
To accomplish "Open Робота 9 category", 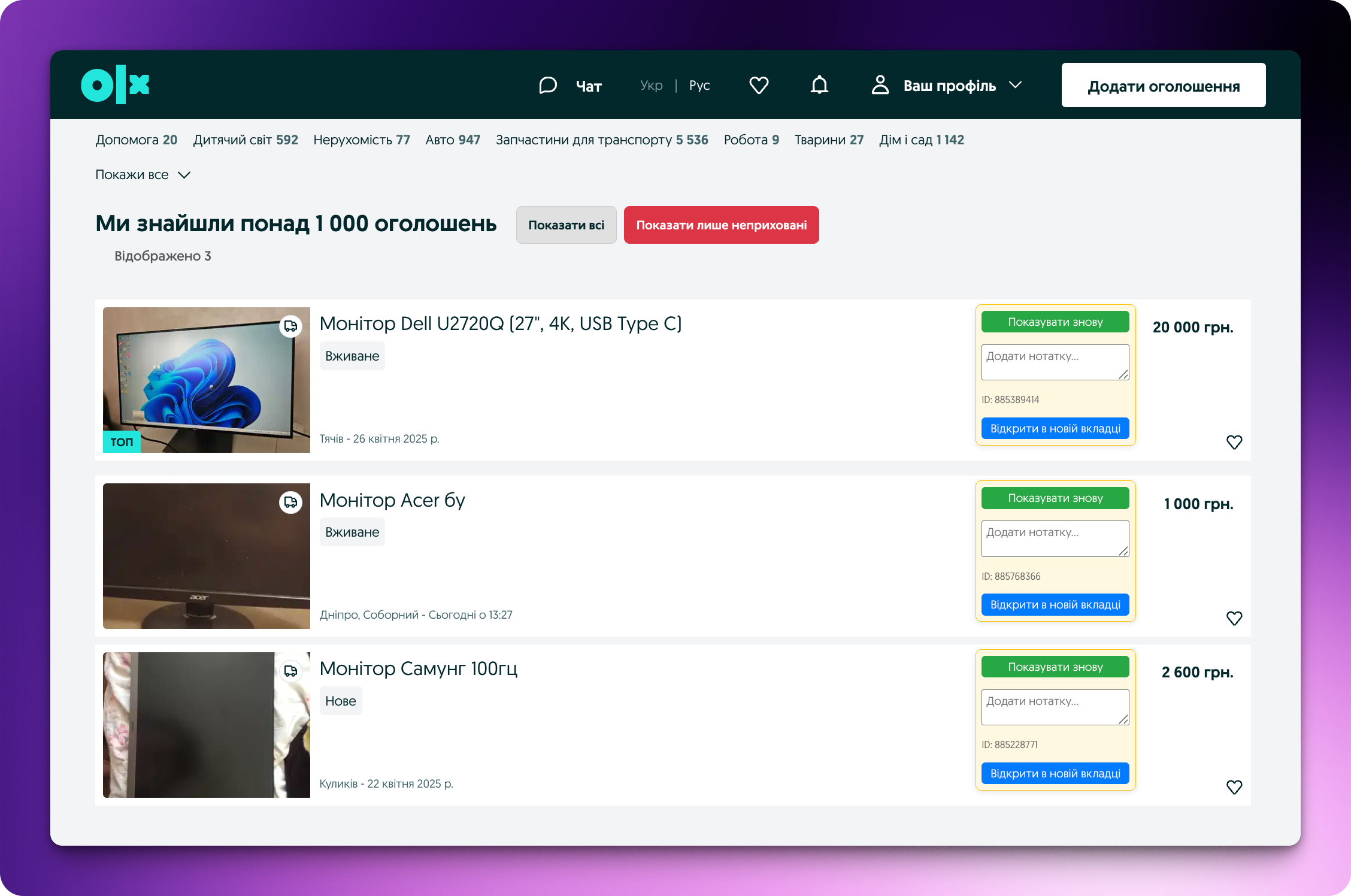I will coord(752,140).
